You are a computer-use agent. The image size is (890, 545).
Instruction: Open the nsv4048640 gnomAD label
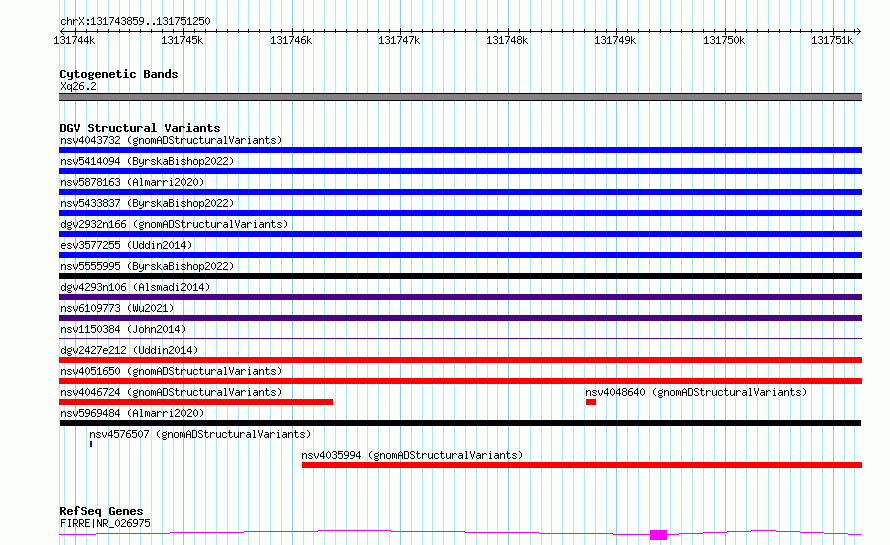(696, 392)
